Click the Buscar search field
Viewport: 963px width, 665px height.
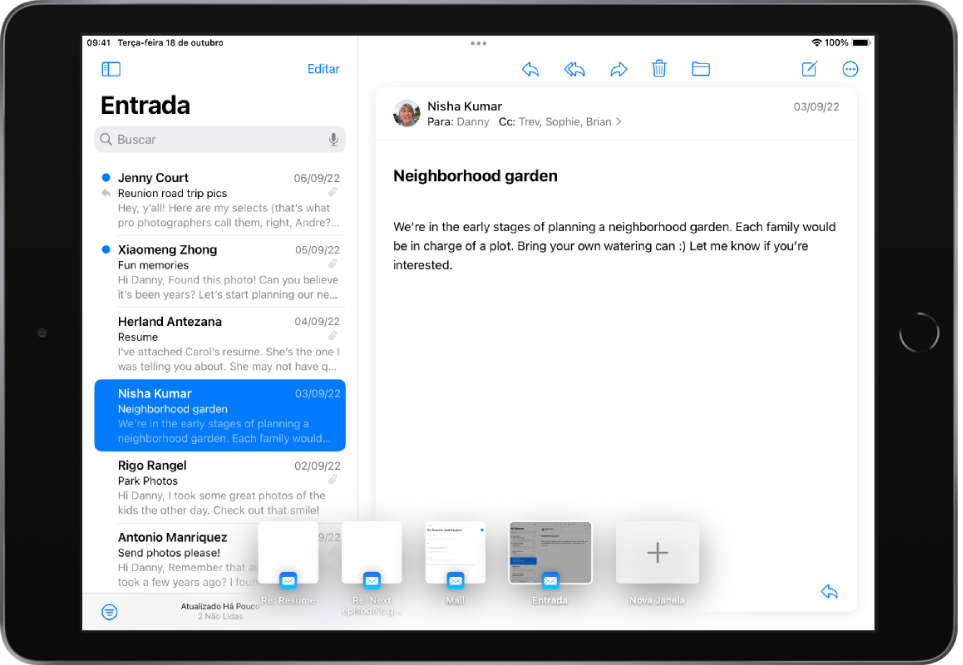220,139
